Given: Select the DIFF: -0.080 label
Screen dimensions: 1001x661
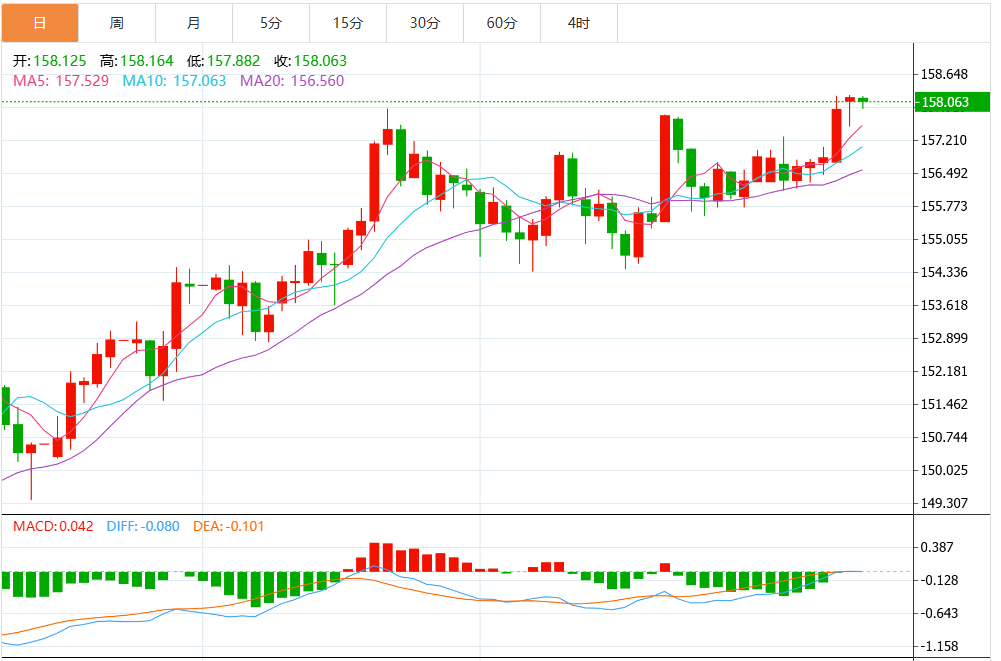Looking at the screenshot, I should 142,526.
